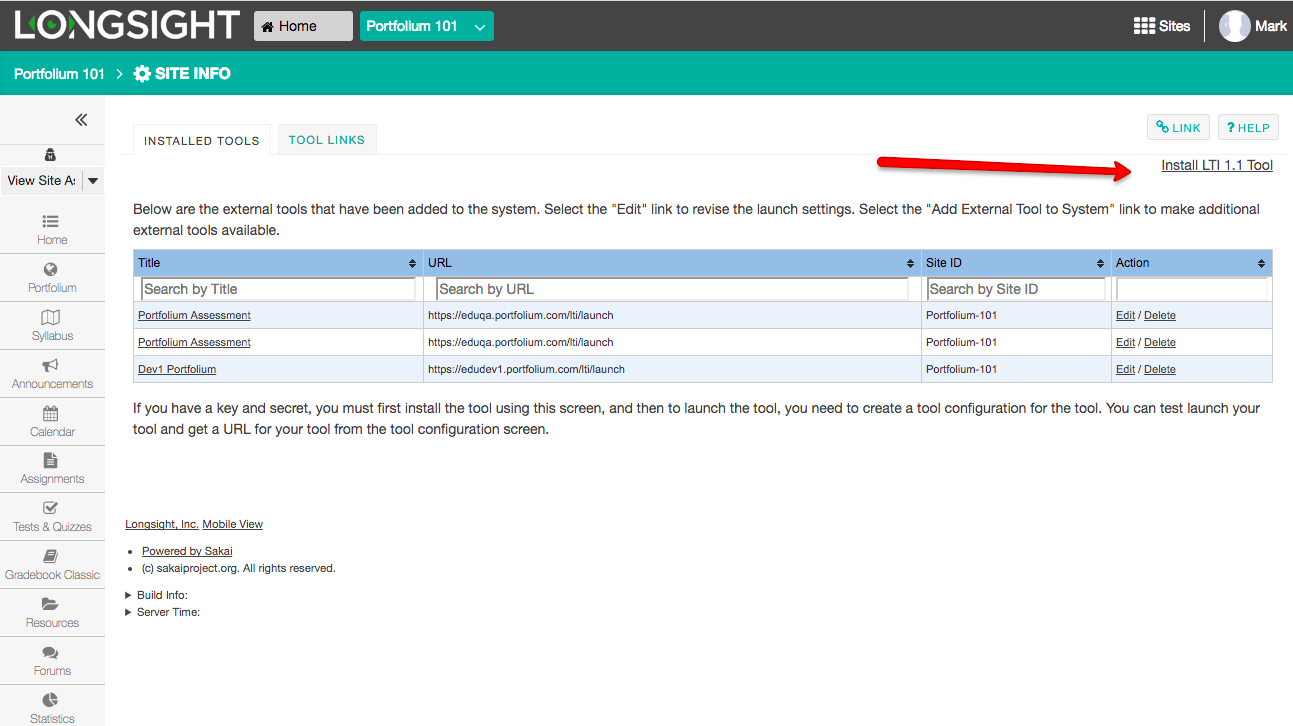
Task: Expand Server Time details
Action: (x=163, y=612)
